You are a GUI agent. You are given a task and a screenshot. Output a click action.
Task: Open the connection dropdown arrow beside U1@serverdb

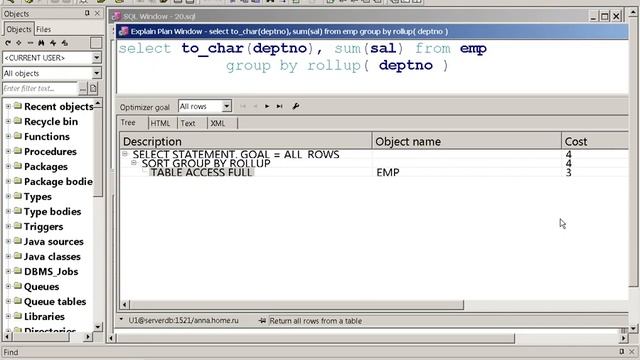(x=122, y=319)
